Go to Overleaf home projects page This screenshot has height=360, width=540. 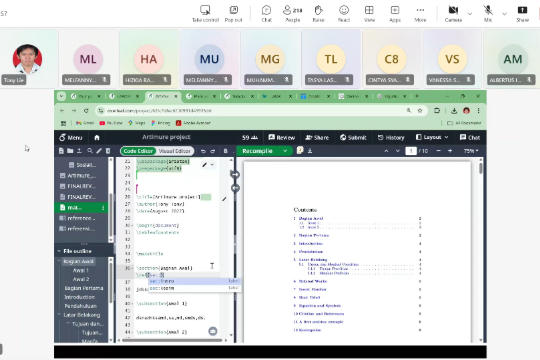coord(97,137)
